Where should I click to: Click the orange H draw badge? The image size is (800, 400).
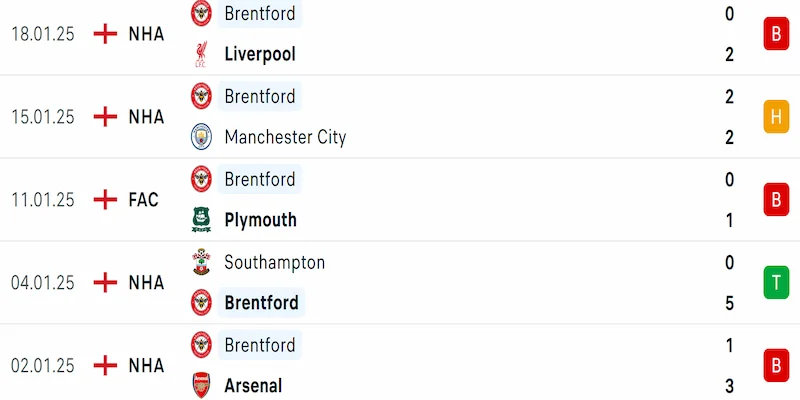(775, 117)
